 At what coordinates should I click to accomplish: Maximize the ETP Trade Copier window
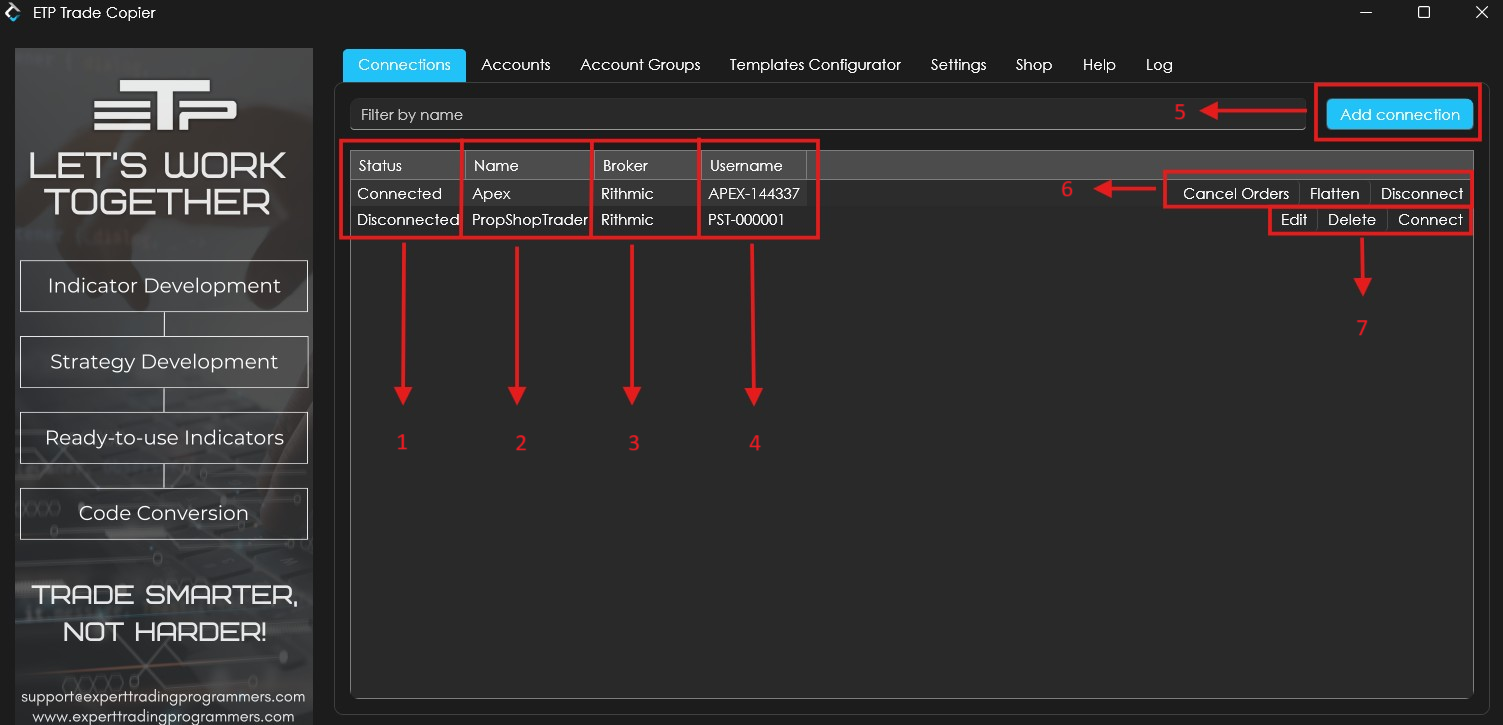(x=1424, y=13)
